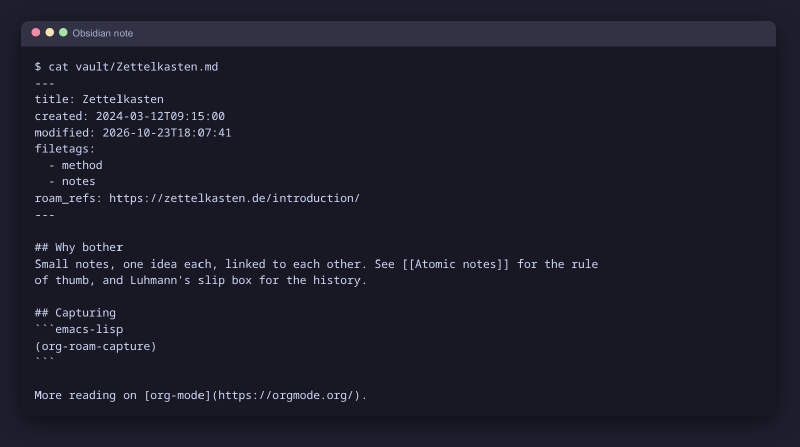The image size is (800, 447).
Task: Click the '(org-roam-capture)' code line
Action: click(x=95, y=346)
